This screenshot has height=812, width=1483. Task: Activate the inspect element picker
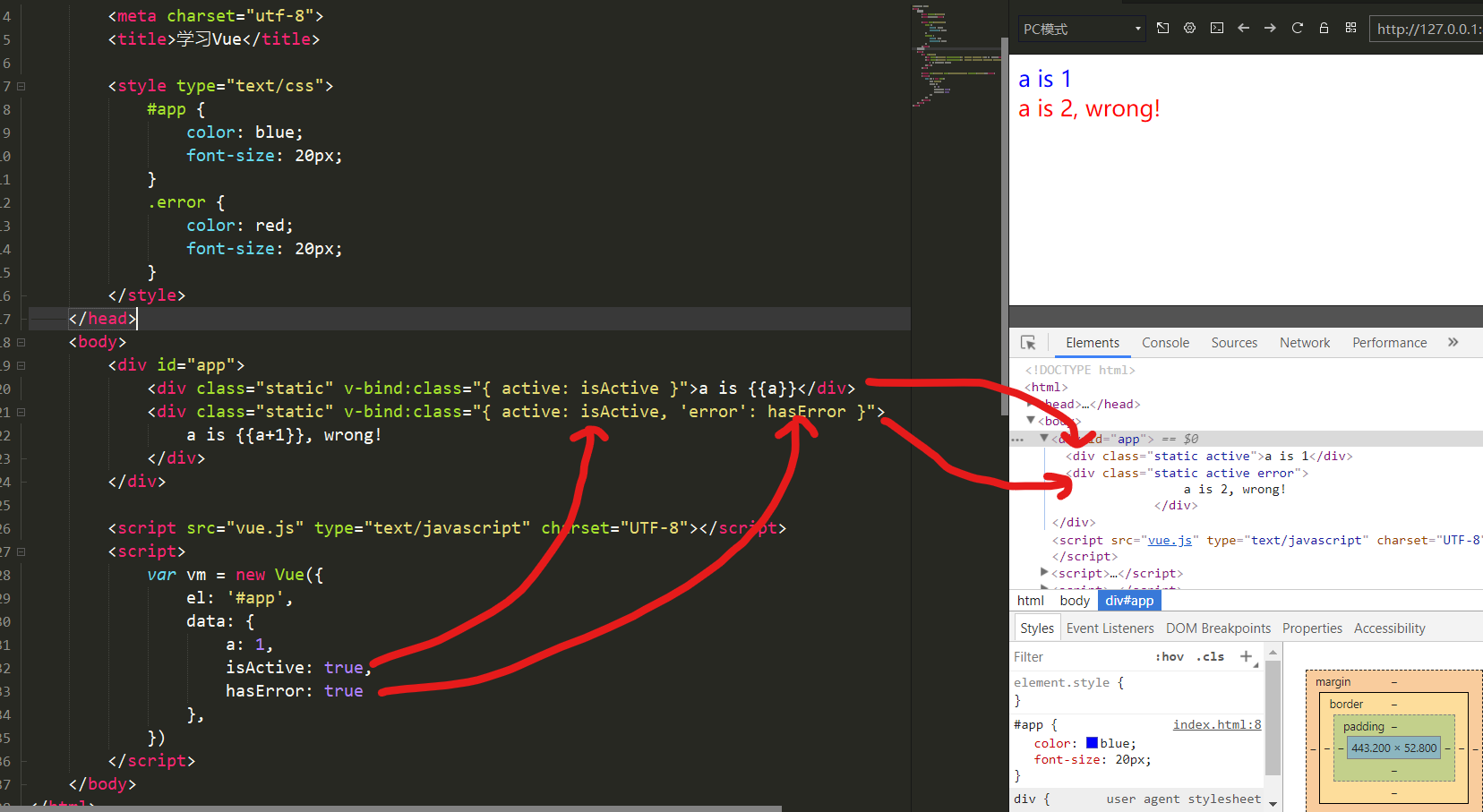(x=1028, y=343)
